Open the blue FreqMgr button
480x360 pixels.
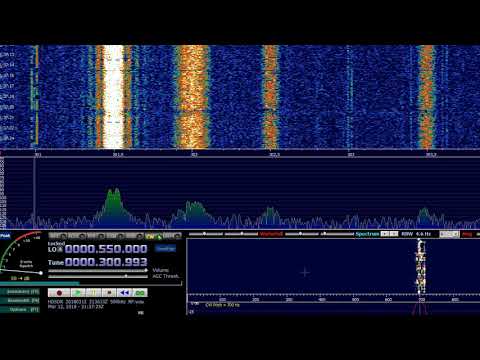coord(165,248)
